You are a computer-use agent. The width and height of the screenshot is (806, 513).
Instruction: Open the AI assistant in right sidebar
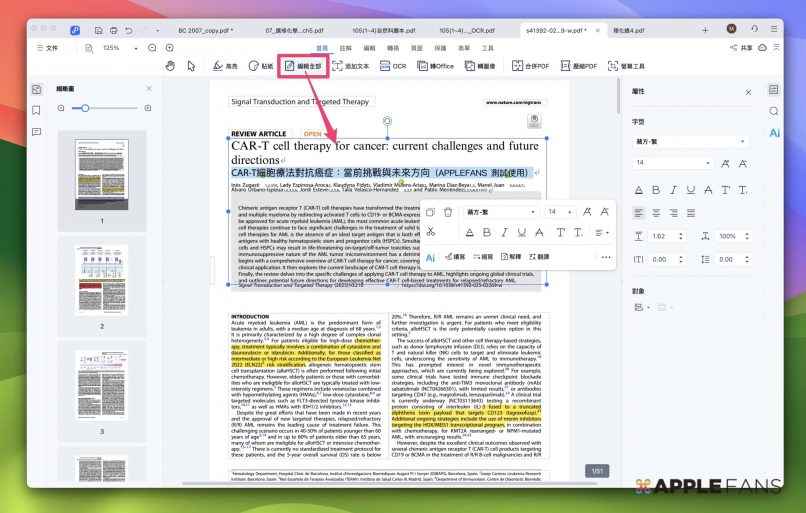774,132
